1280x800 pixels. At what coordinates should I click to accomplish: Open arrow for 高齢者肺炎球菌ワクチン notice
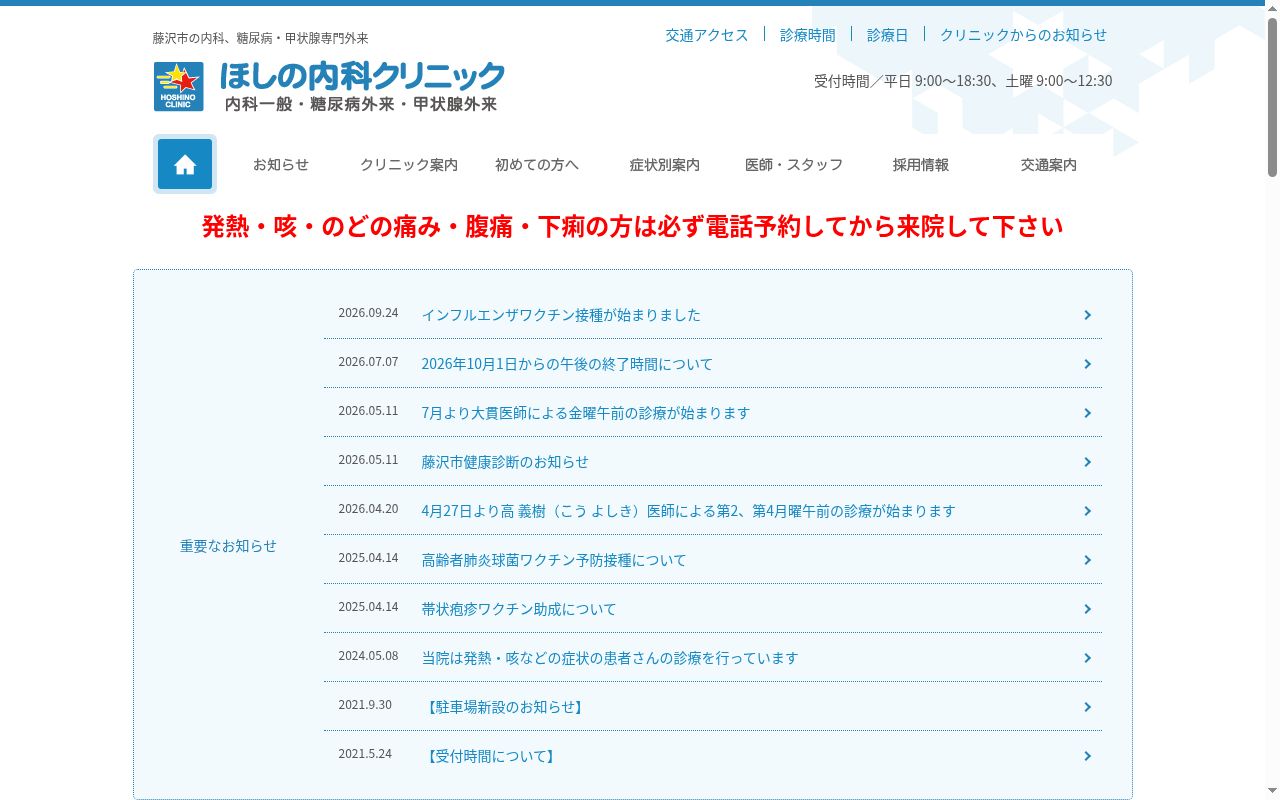1087,560
